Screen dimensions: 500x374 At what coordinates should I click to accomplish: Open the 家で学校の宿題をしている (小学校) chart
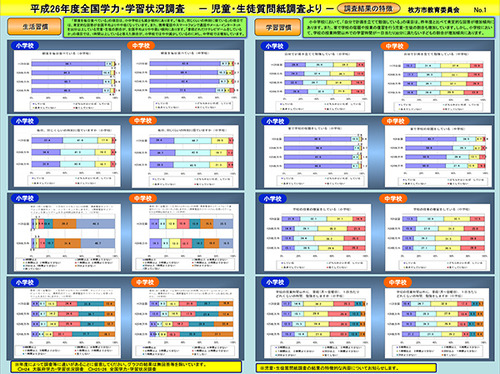[316, 156]
